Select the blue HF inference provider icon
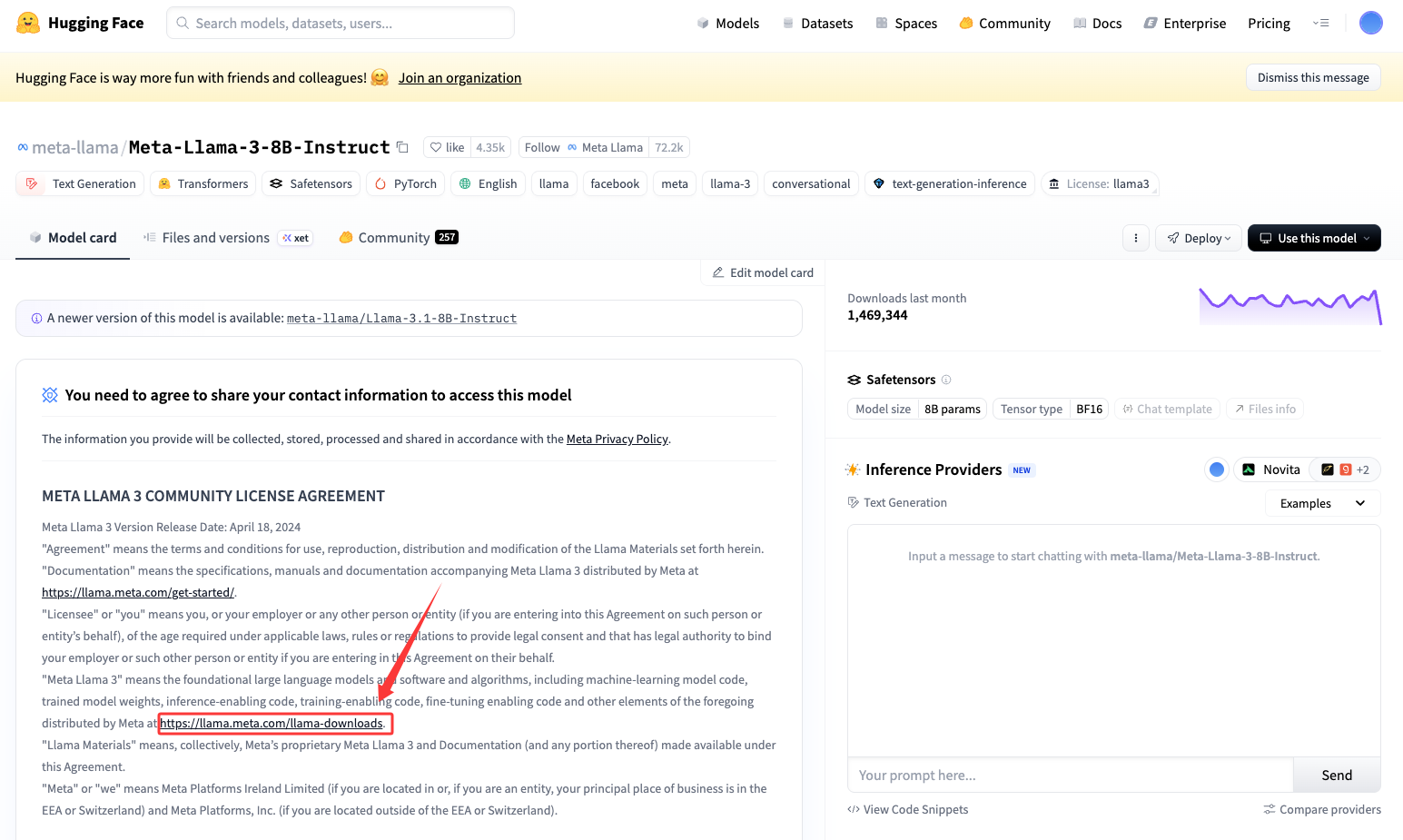Screen dimensions: 1403x840 (x=1217, y=469)
